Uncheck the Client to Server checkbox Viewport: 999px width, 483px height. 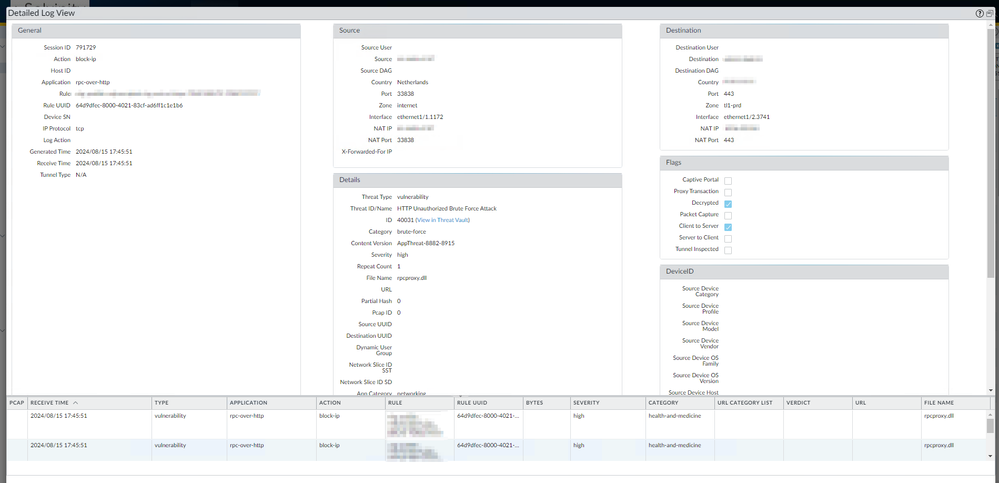pos(728,227)
